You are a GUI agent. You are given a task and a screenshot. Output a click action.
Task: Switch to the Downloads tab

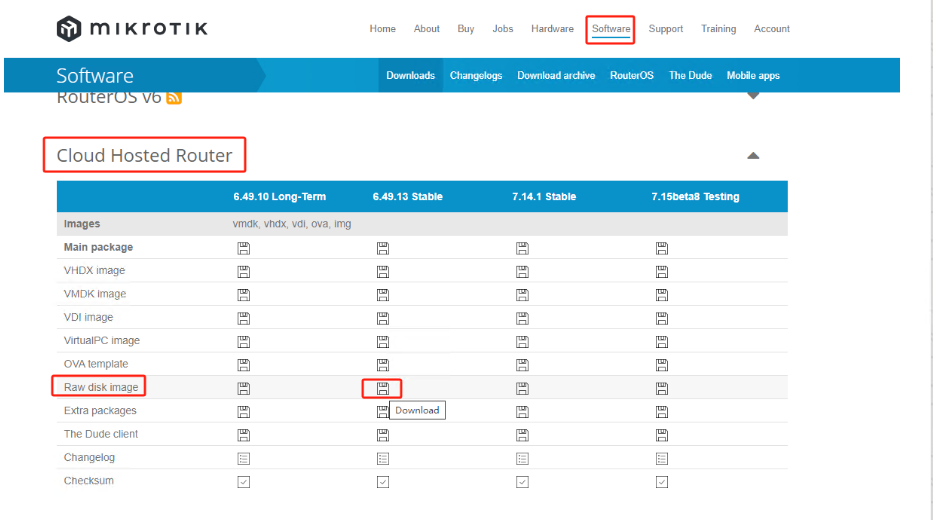point(411,76)
